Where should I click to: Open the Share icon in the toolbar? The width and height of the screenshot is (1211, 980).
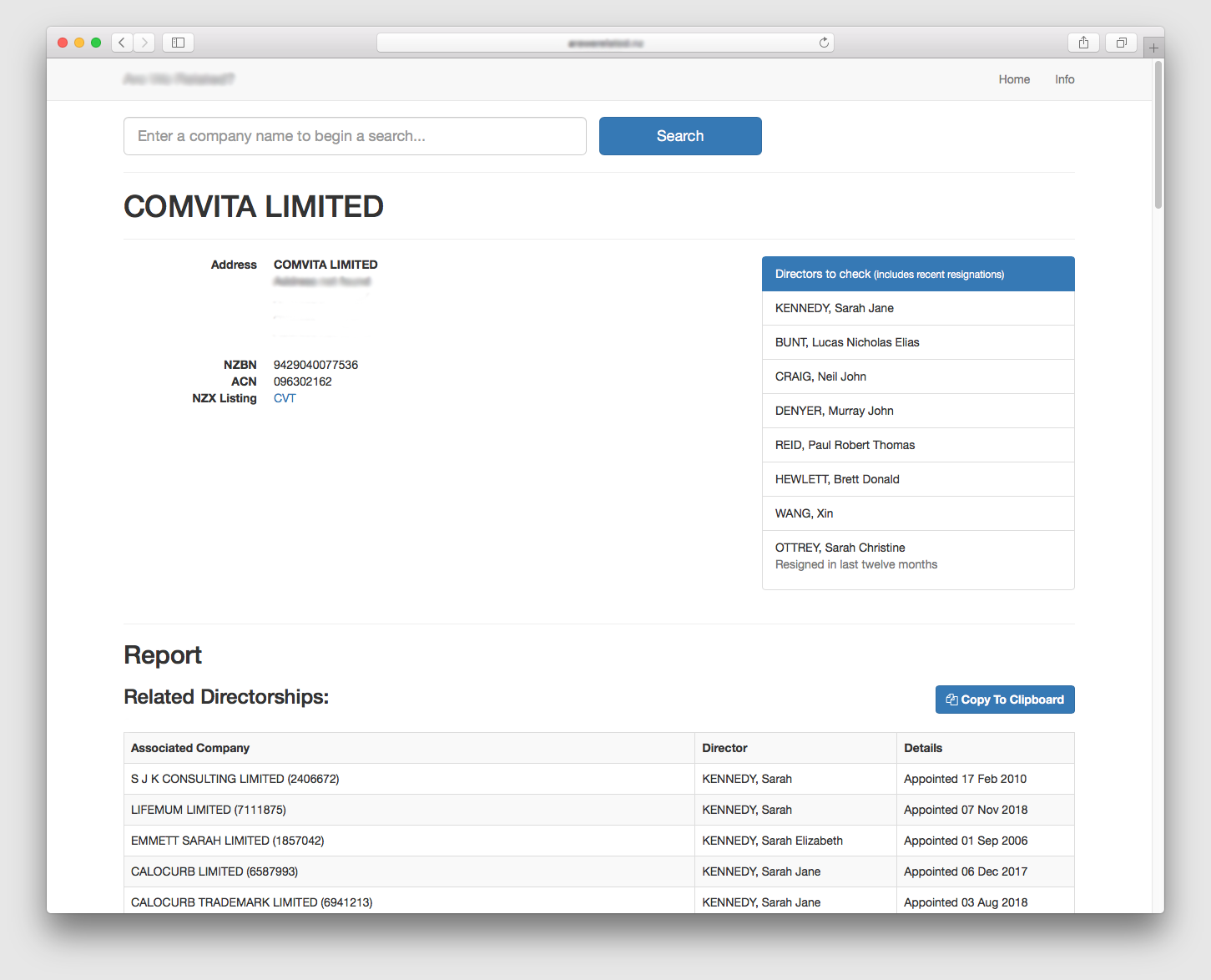(1083, 43)
